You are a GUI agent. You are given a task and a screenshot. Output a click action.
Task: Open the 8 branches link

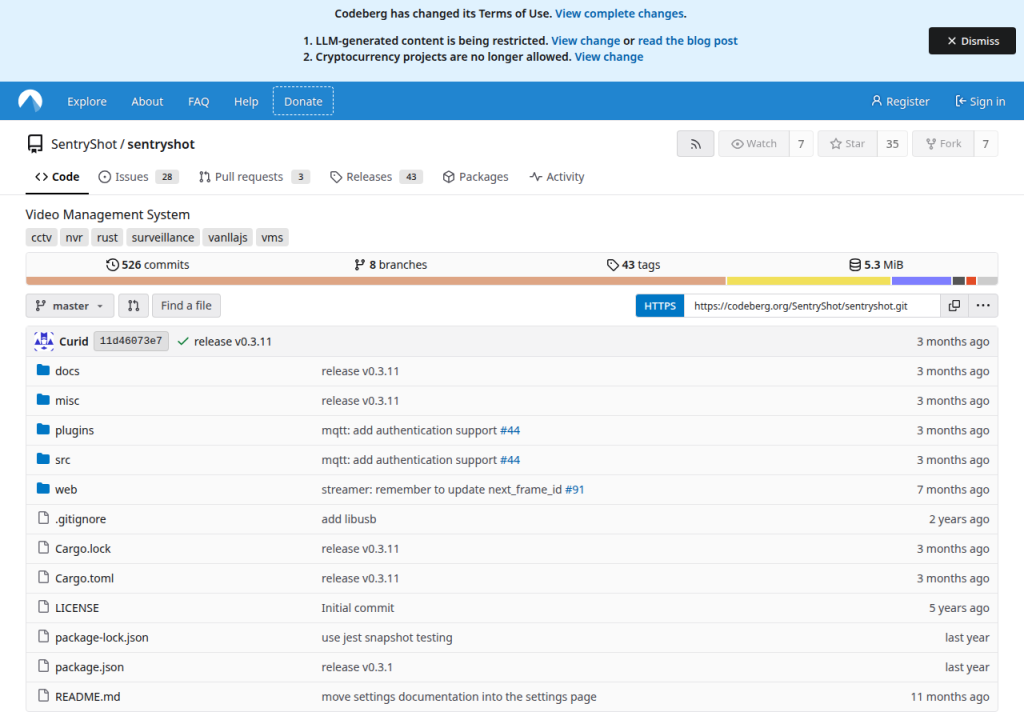point(391,265)
